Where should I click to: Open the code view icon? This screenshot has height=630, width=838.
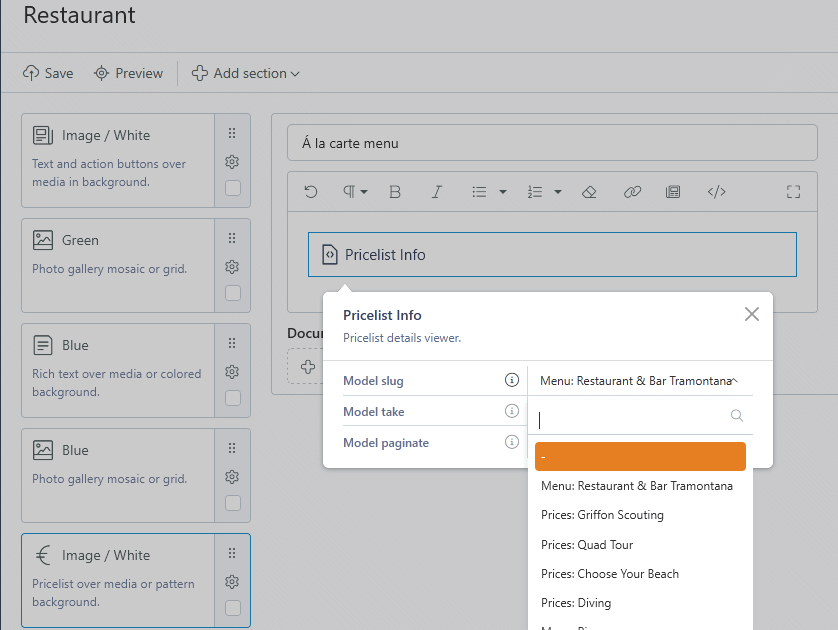click(716, 192)
